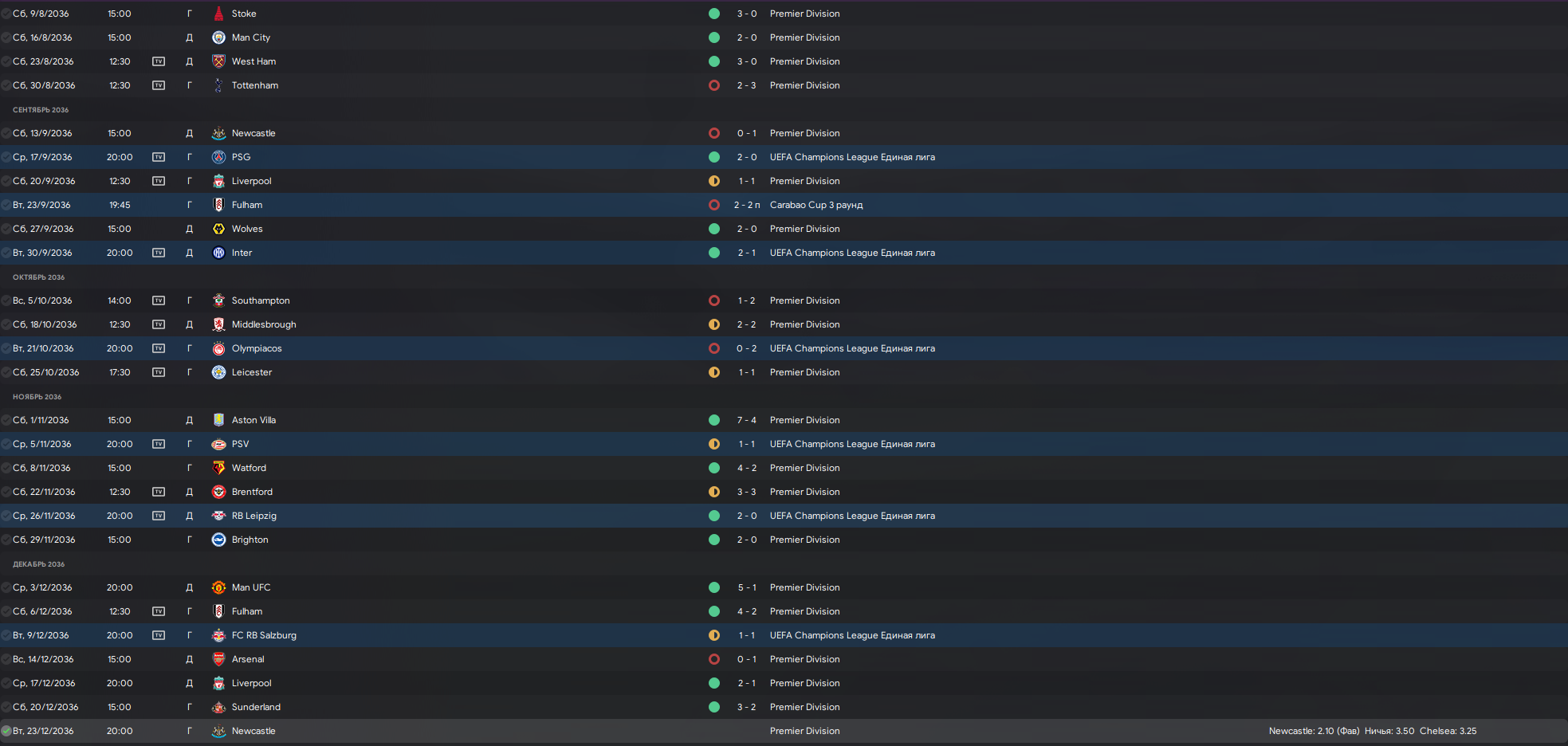Click the Wolves club badge

tap(218, 229)
